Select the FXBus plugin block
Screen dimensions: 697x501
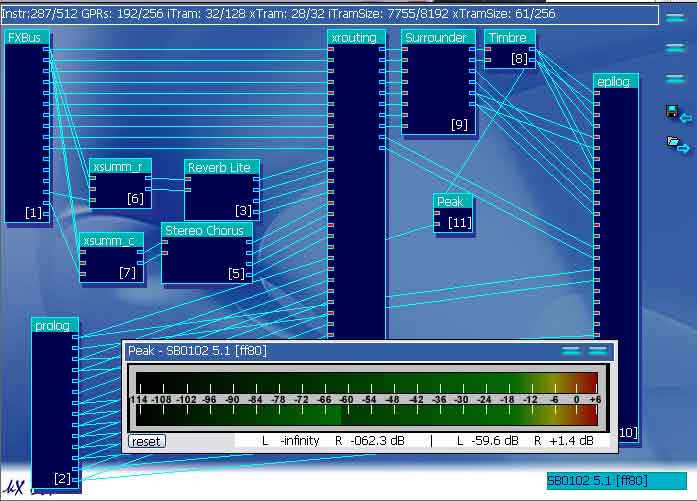click(27, 127)
